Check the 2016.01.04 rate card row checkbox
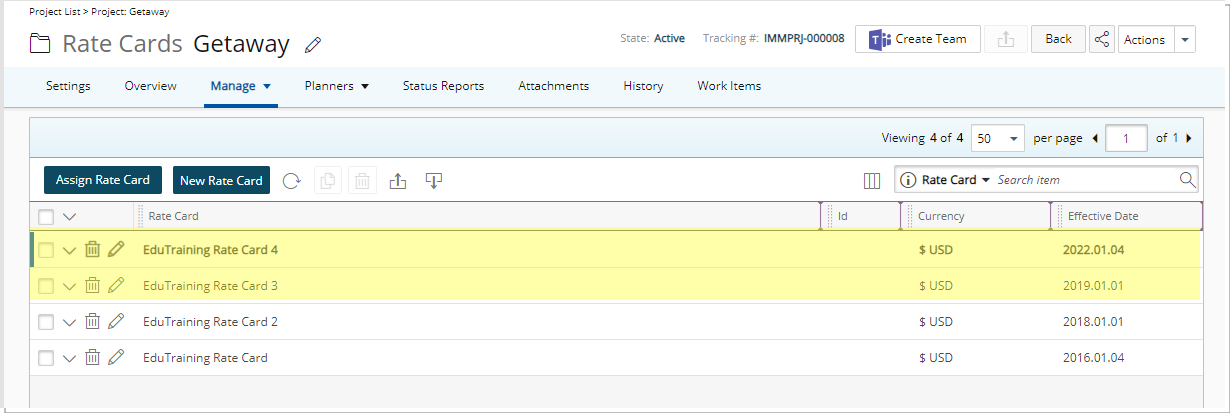The width and height of the screenshot is (1230, 413). [x=46, y=358]
